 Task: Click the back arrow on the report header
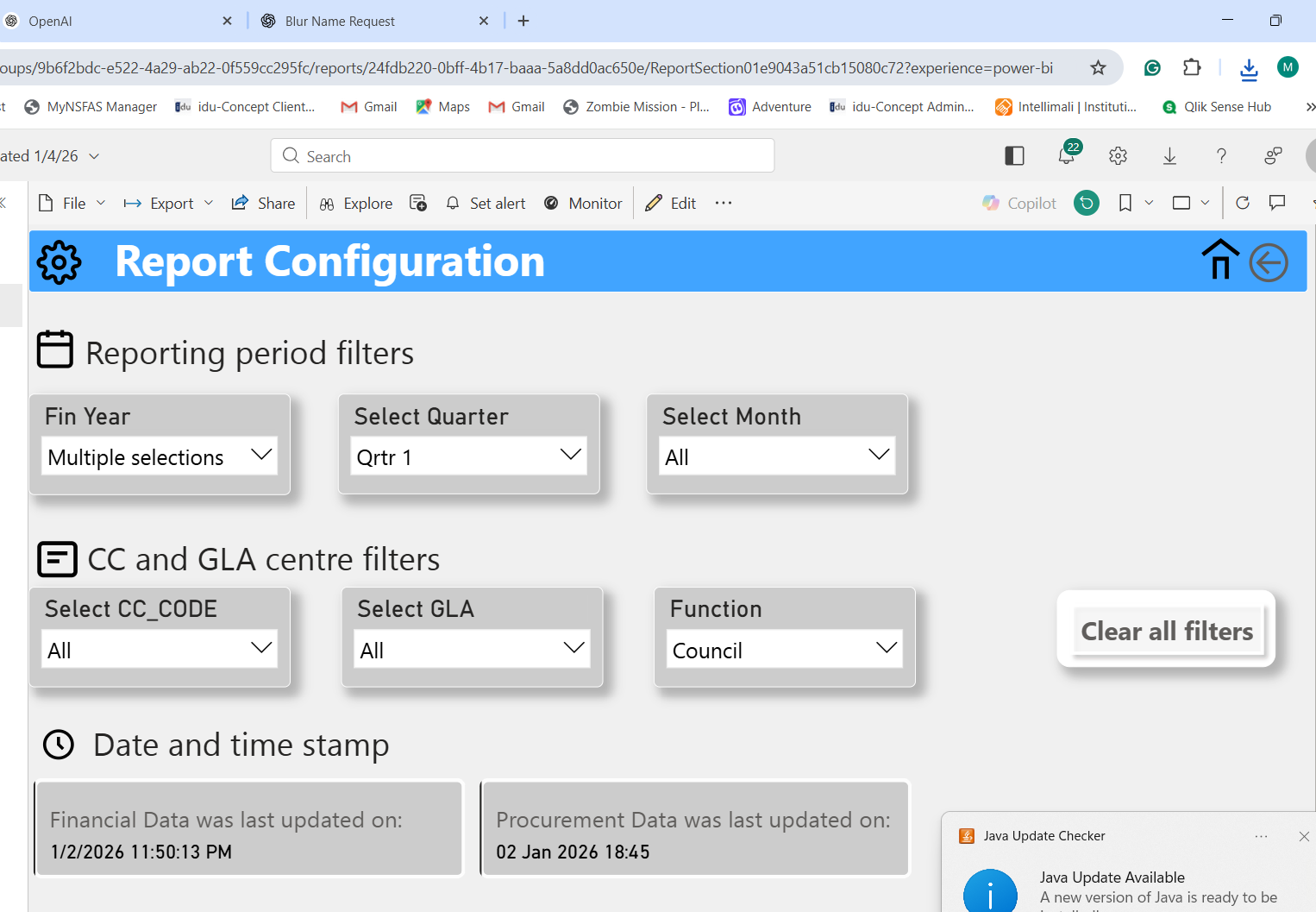(1268, 261)
